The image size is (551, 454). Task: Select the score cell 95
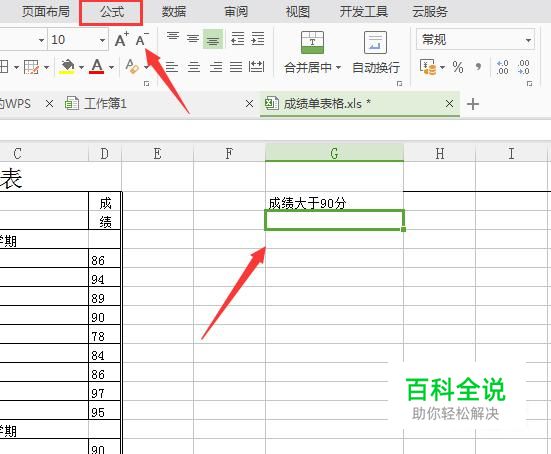pyautogui.click(x=104, y=410)
